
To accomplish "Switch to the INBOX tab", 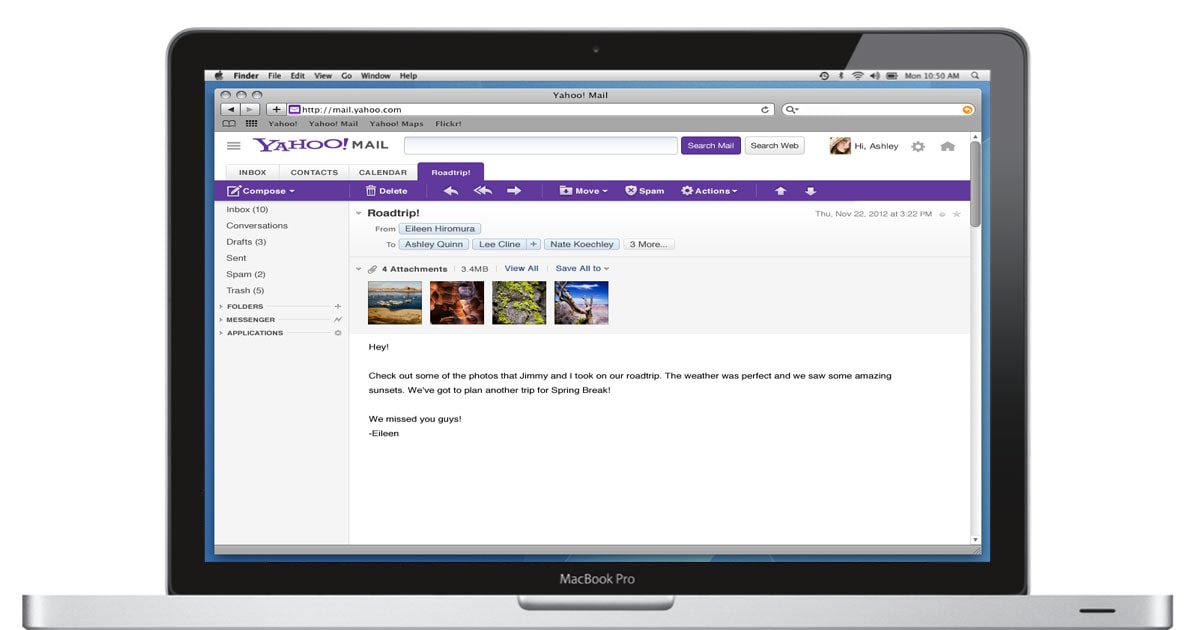I will tap(253, 172).
